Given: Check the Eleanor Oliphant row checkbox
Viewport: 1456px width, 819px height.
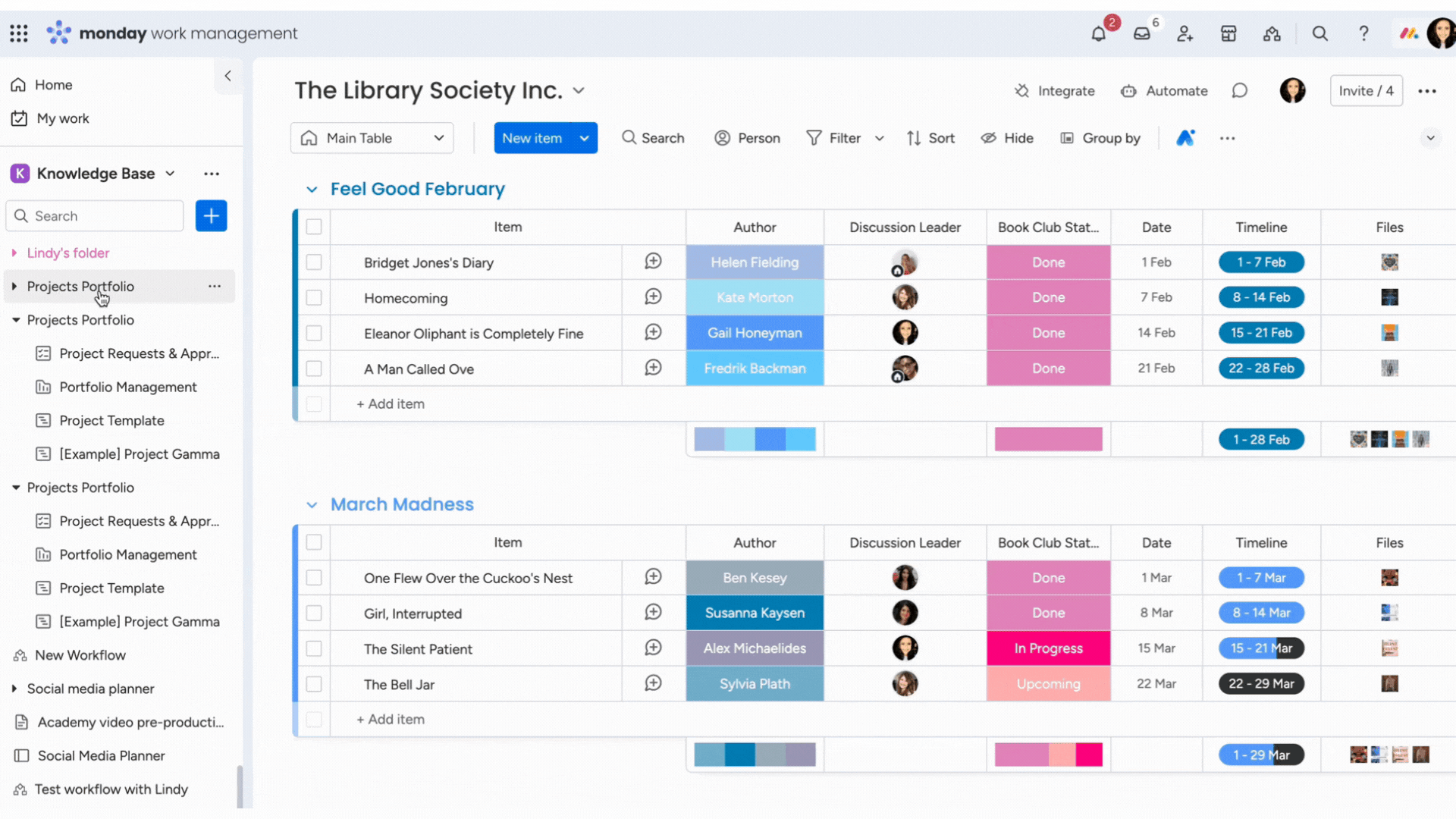Looking at the screenshot, I should coord(314,334).
